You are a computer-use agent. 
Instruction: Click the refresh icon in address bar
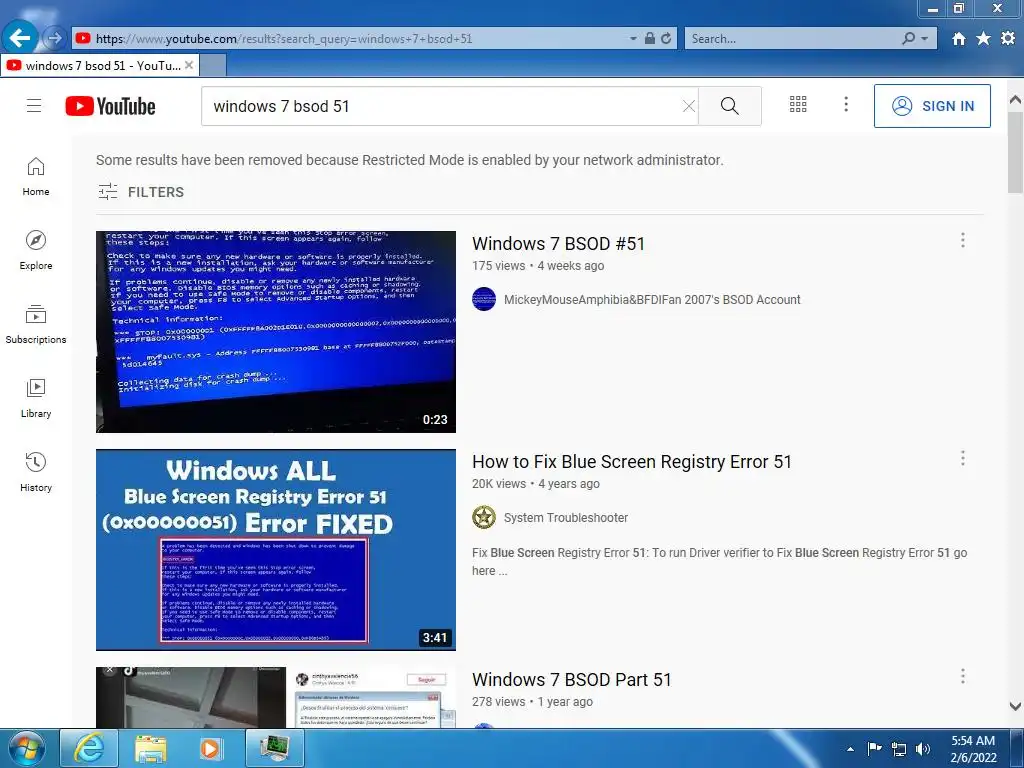tap(666, 39)
